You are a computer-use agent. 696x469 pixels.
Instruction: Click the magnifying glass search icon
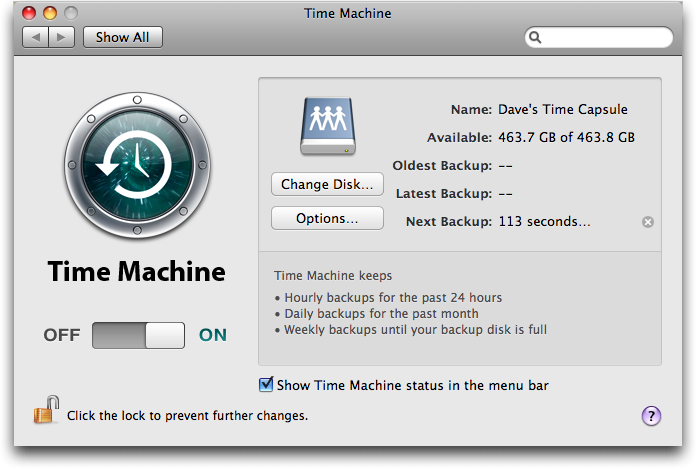pos(535,37)
